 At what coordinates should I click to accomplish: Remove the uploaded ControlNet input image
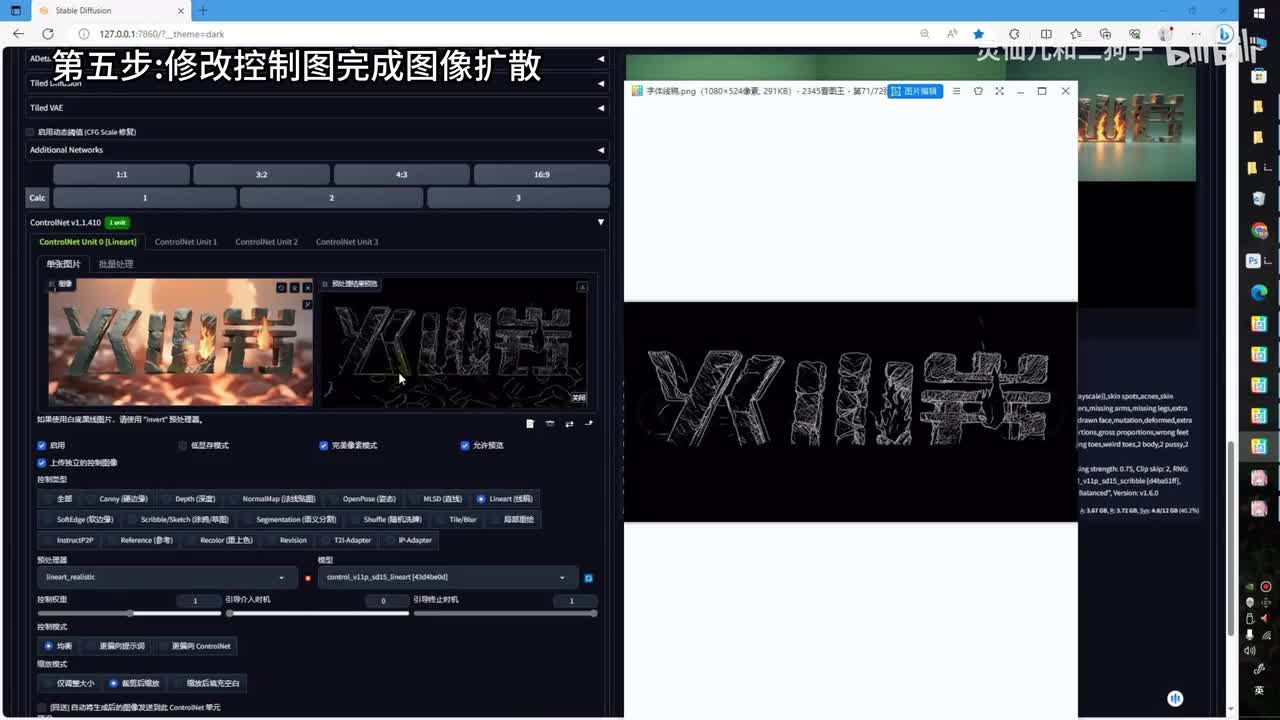[x=307, y=288]
